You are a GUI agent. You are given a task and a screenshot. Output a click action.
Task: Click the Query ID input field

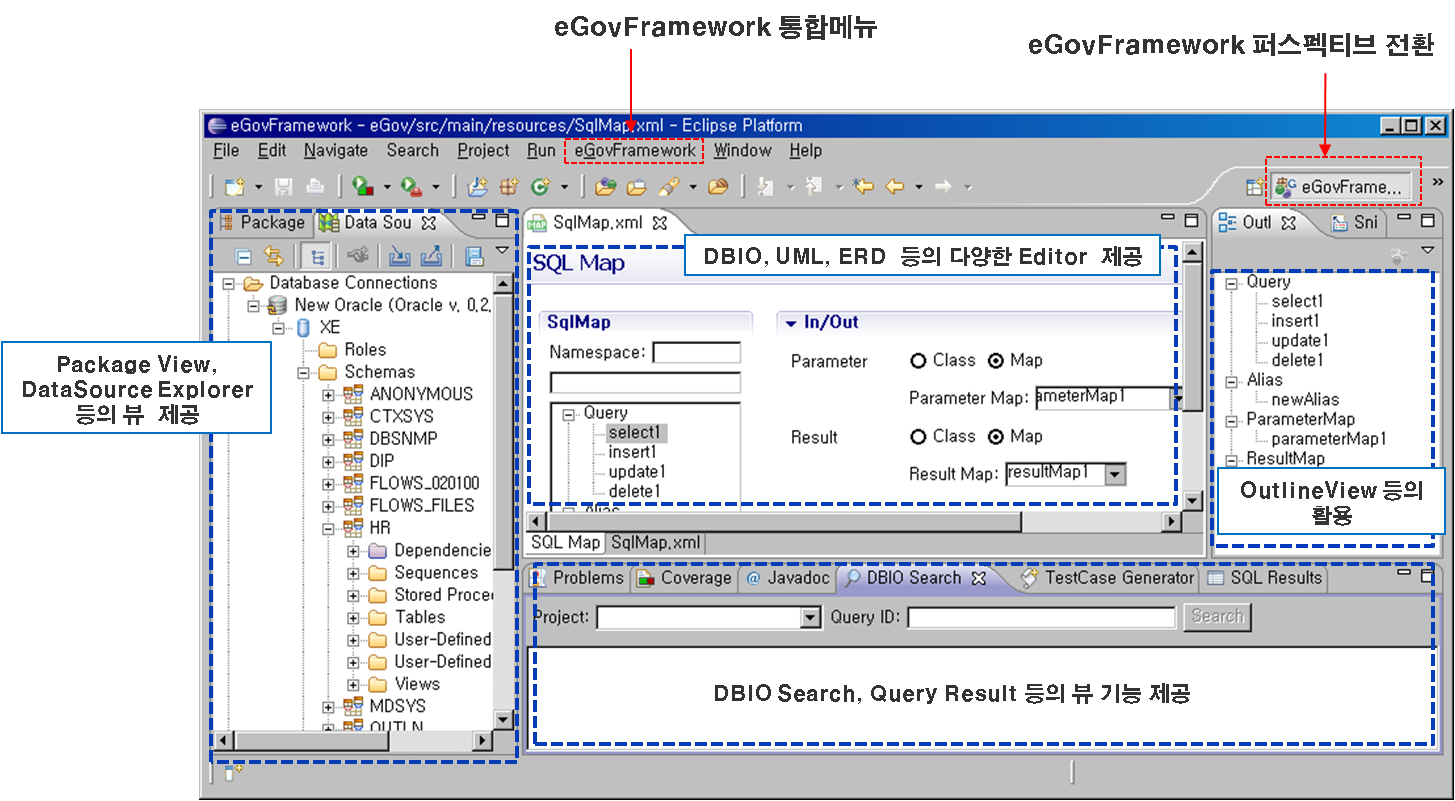coord(1041,618)
